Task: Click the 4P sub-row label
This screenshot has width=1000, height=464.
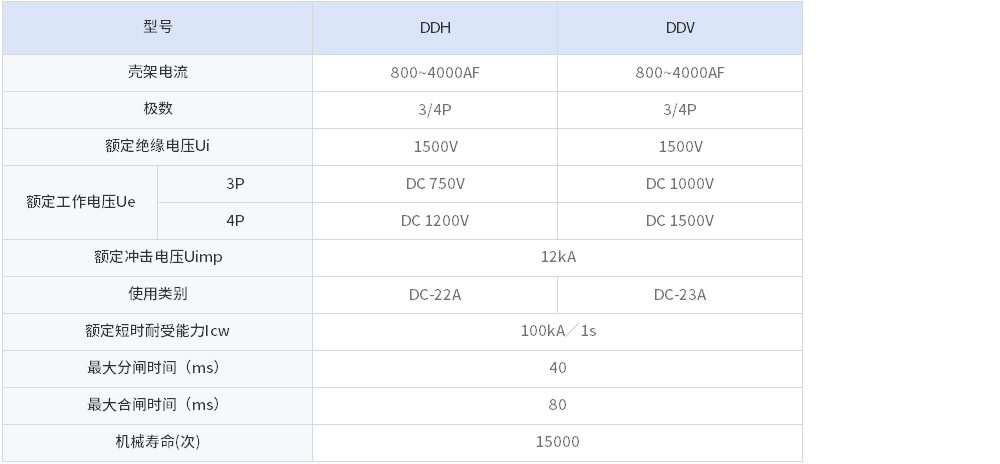Action: (x=235, y=221)
